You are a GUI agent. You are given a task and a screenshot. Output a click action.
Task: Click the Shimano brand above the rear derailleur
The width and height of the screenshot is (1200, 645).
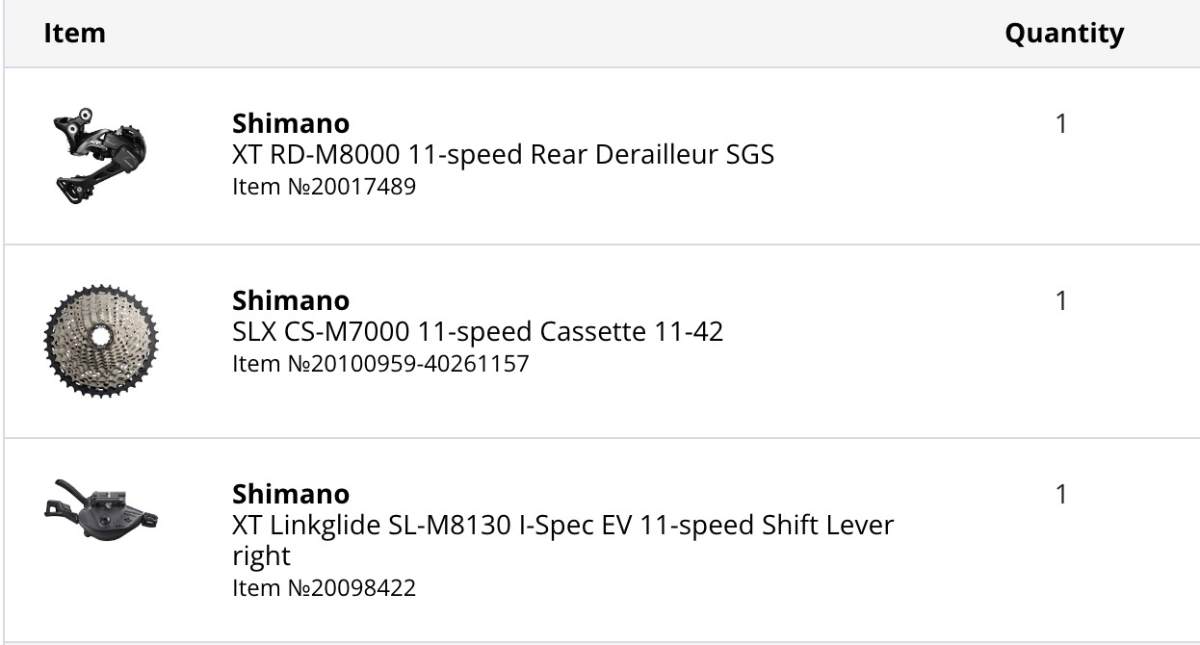(x=291, y=124)
